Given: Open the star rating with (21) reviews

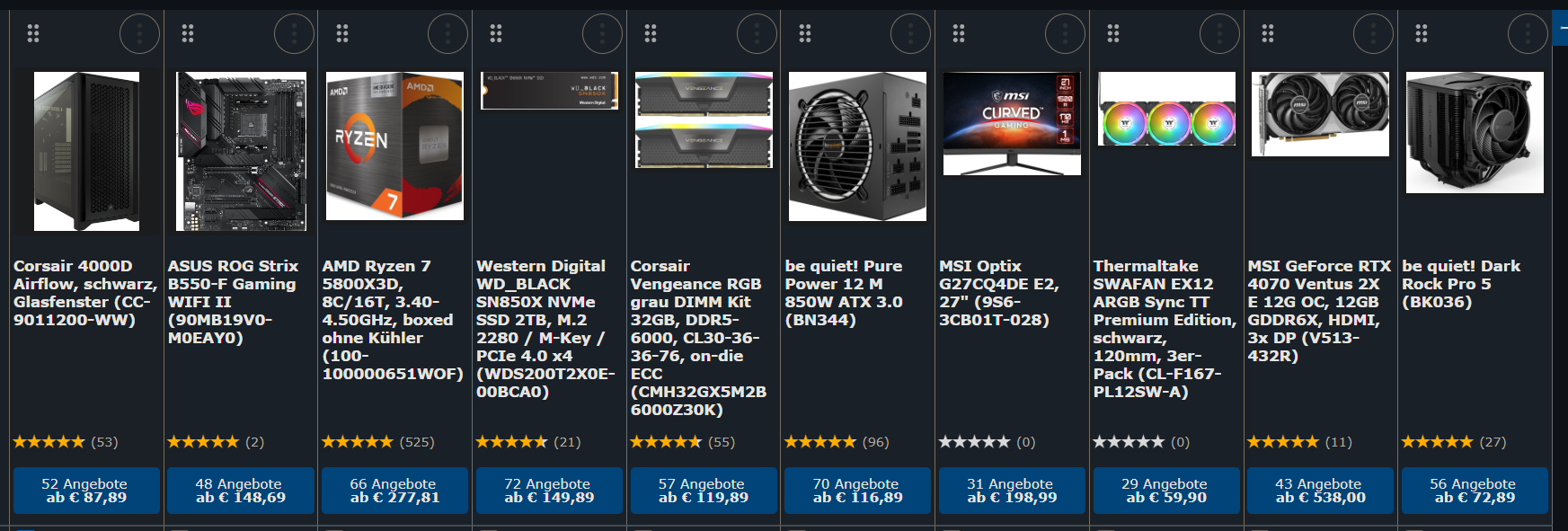Looking at the screenshot, I should [528, 442].
